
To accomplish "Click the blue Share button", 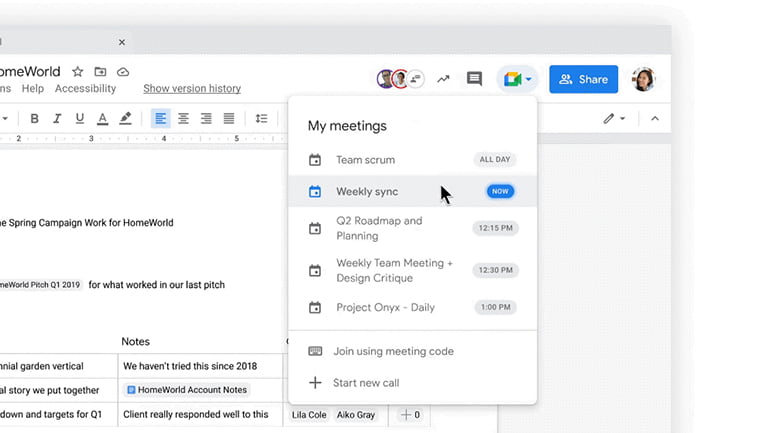I will 583,79.
